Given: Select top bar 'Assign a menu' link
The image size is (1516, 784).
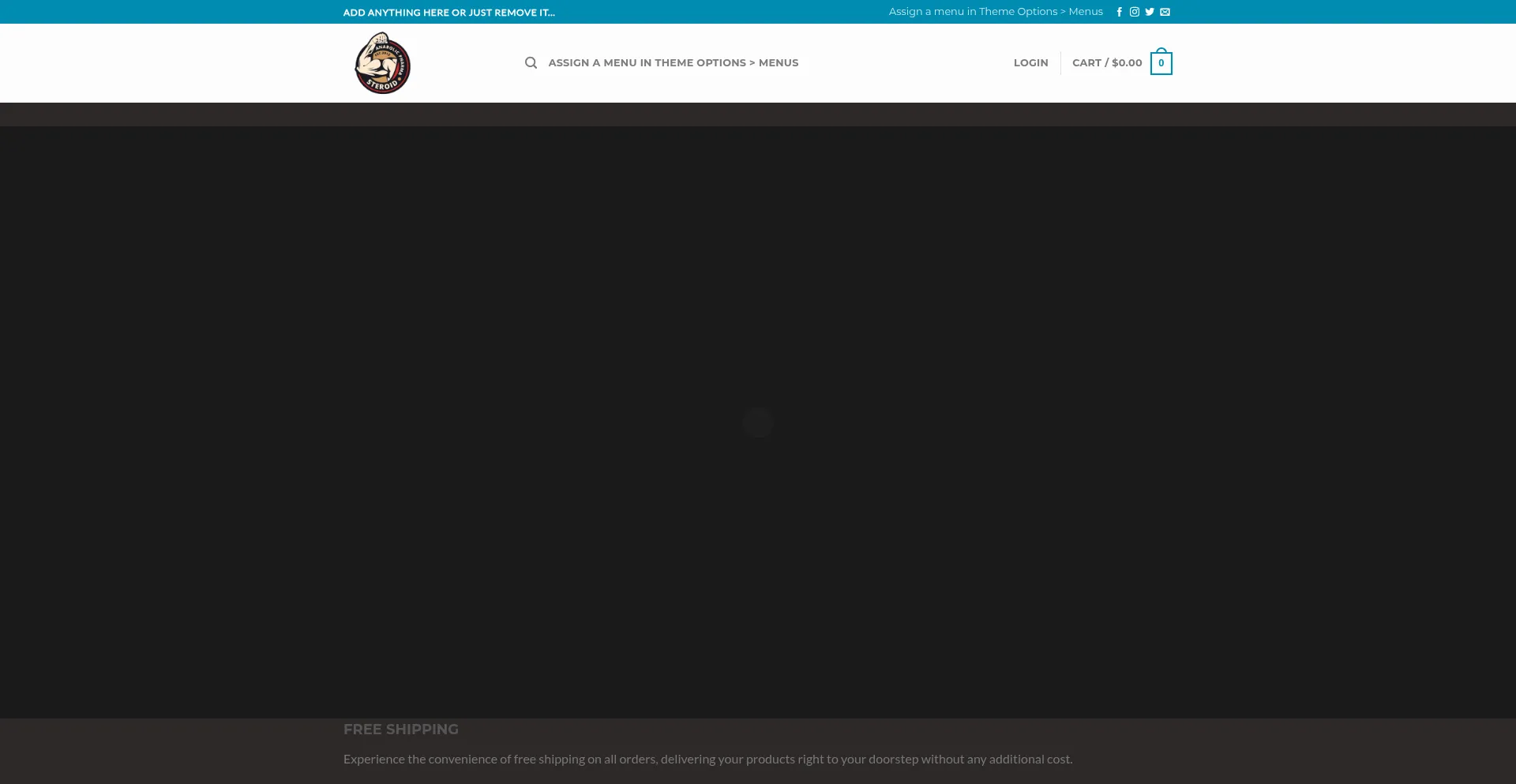Looking at the screenshot, I should pos(995,12).
